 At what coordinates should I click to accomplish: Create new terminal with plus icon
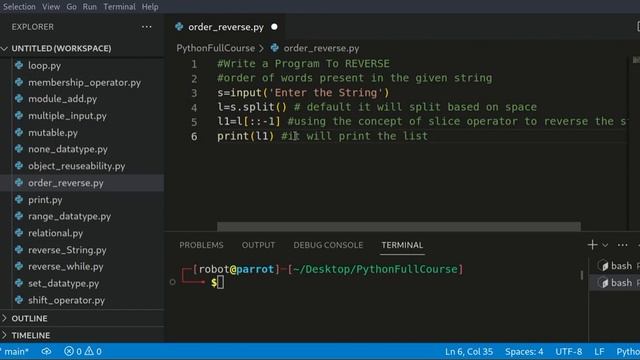tap(592, 245)
